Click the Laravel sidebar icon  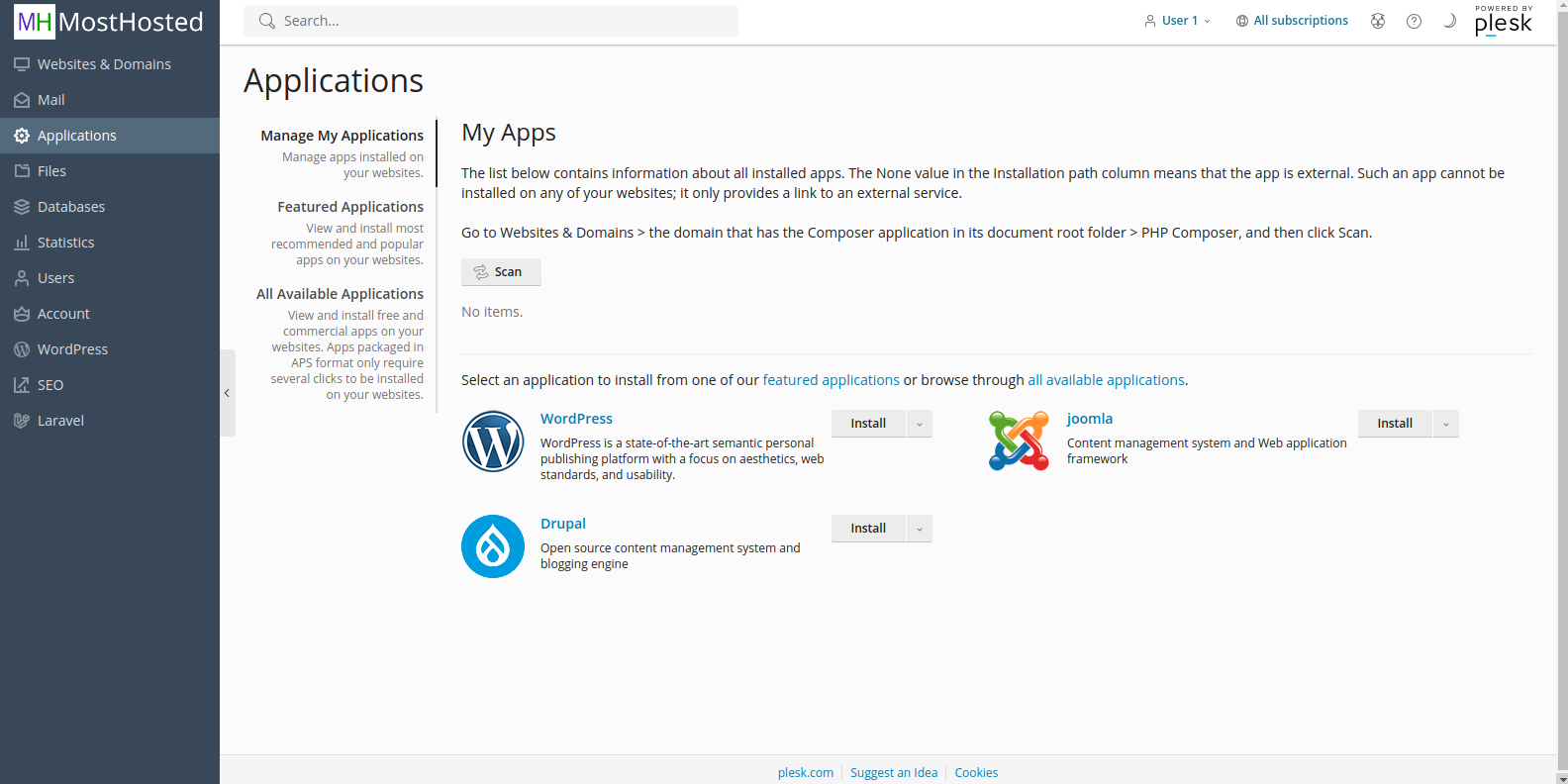point(22,421)
